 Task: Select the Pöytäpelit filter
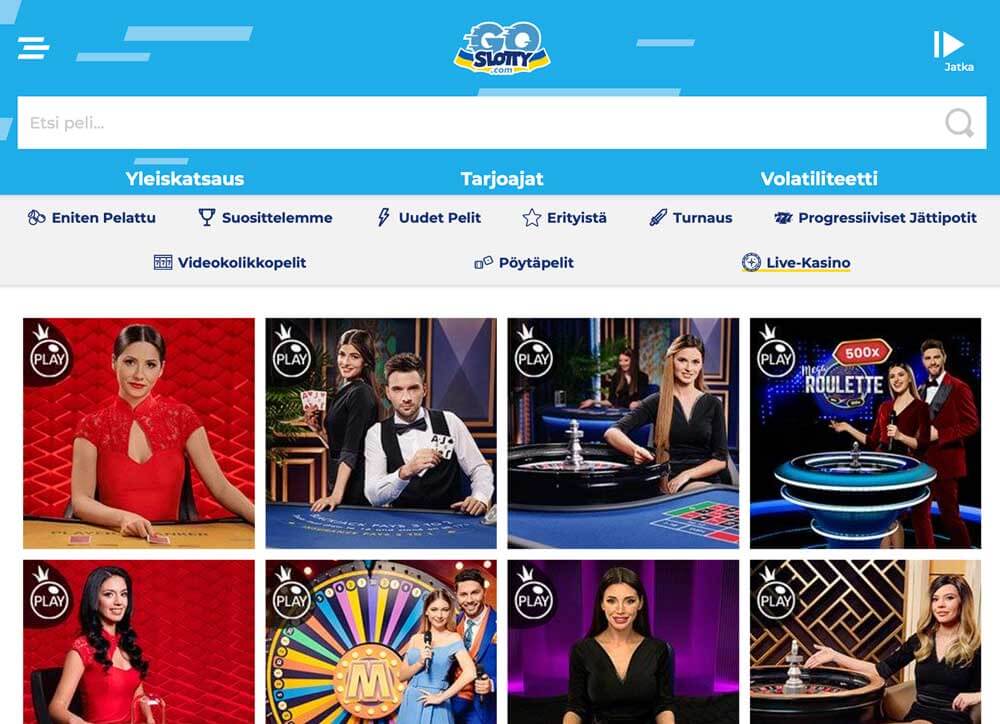pyautogui.click(x=524, y=263)
